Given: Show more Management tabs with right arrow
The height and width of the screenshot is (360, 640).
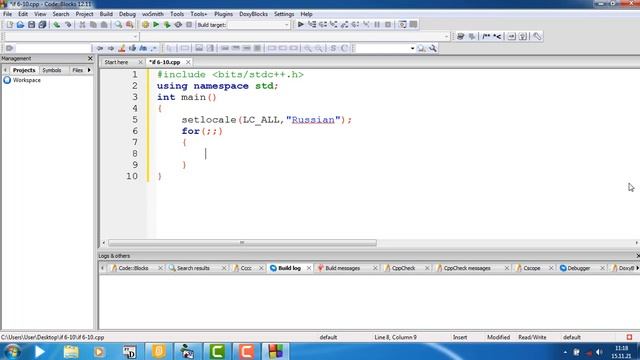Looking at the screenshot, I should point(89,70).
